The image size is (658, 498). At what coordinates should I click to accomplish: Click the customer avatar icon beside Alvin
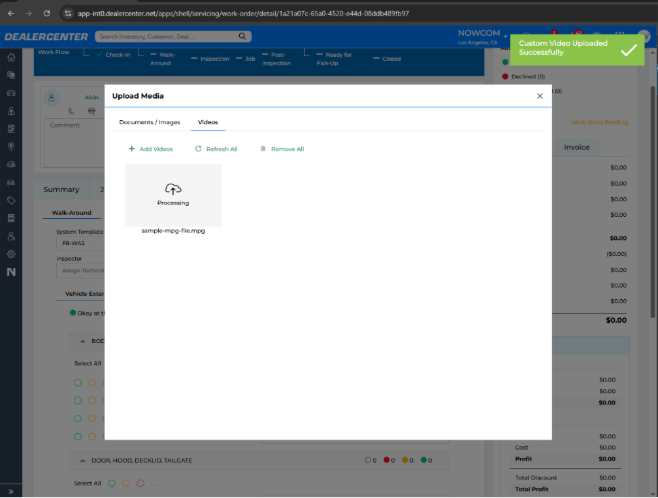(x=52, y=98)
